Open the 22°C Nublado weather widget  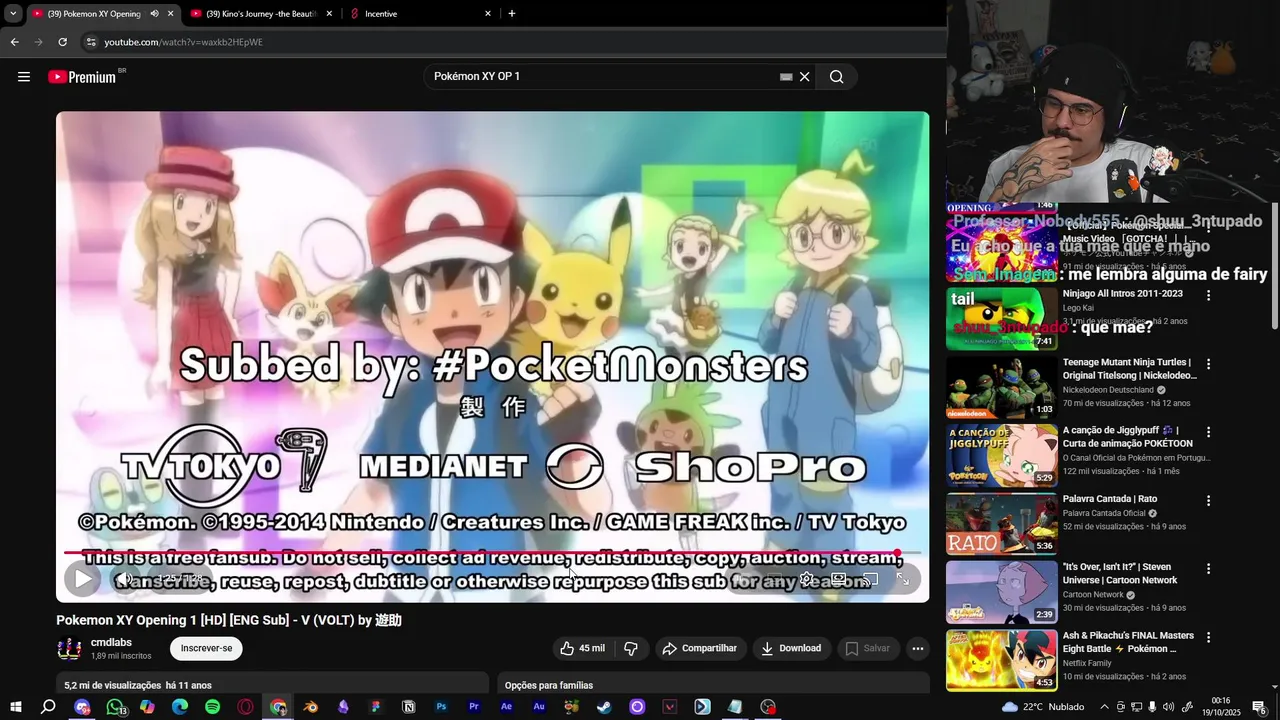pyautogui.click(x=1043, y=707)
